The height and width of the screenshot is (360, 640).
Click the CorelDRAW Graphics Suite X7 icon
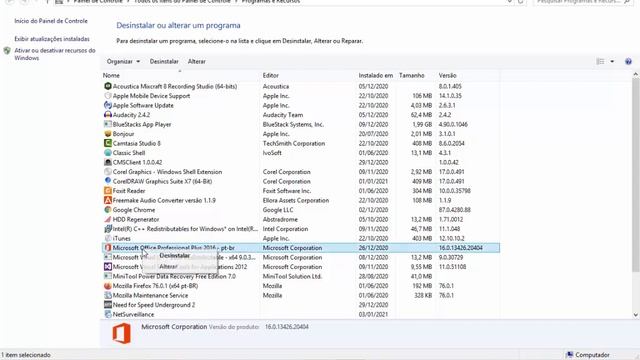108,181
